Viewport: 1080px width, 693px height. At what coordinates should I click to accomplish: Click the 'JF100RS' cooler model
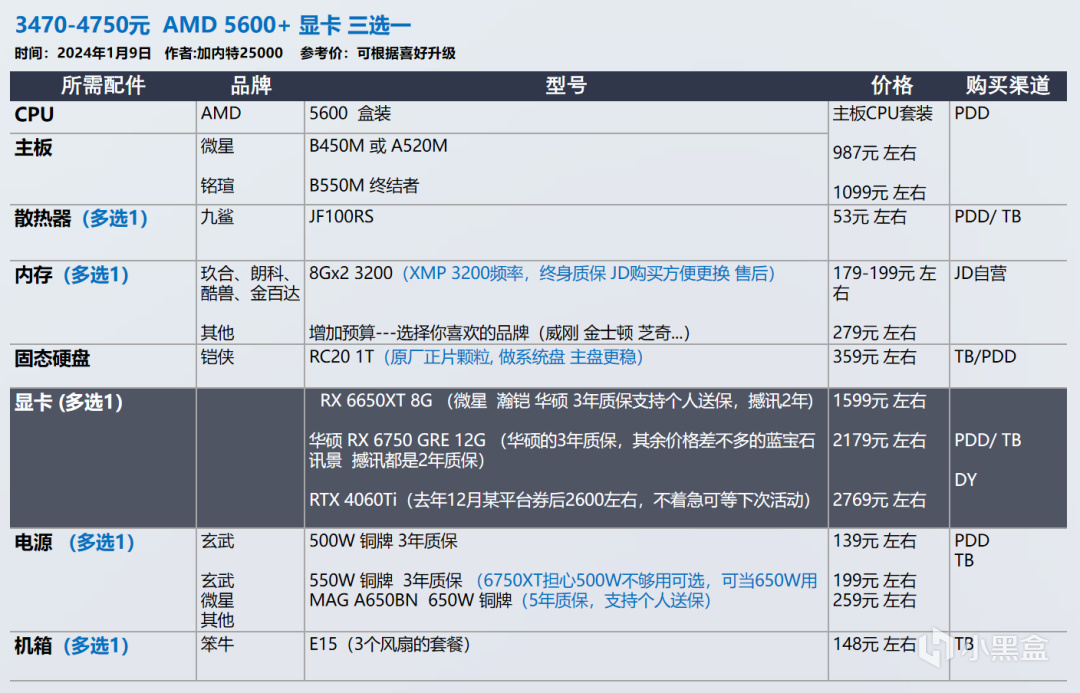342,217
